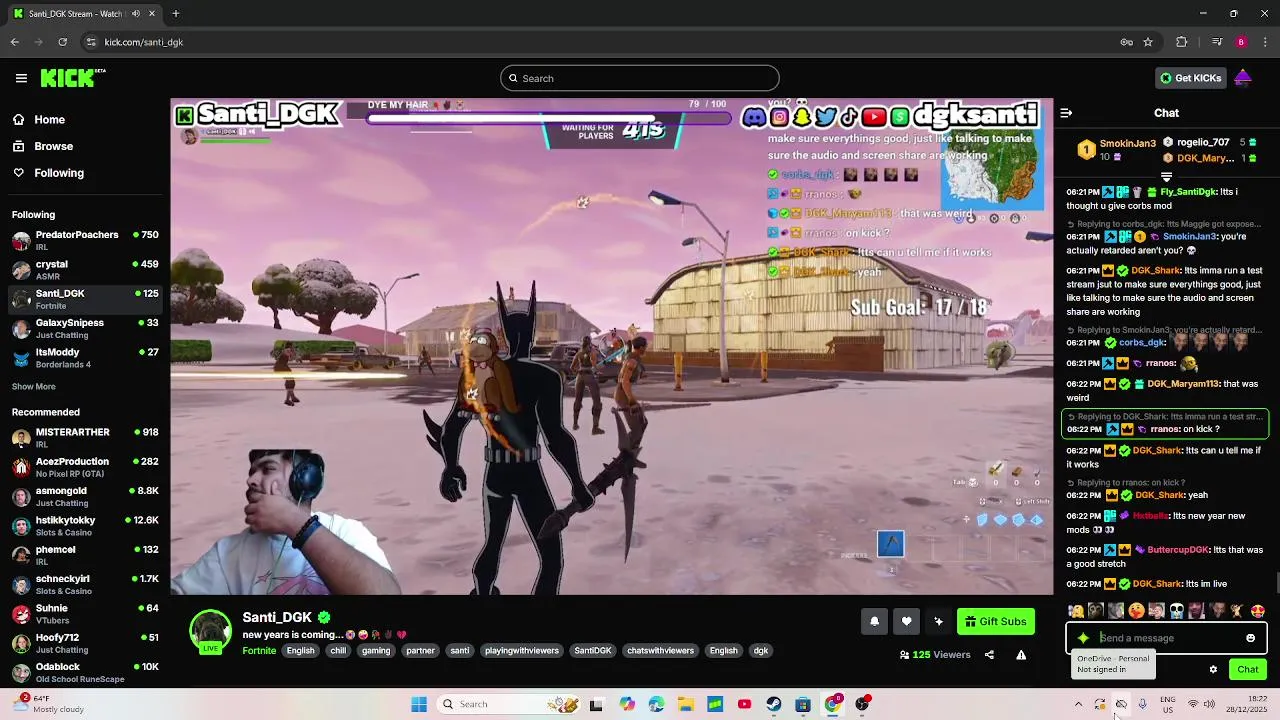
Task: Collapse the chat panel arrow icon
Action: point(1066,113)
